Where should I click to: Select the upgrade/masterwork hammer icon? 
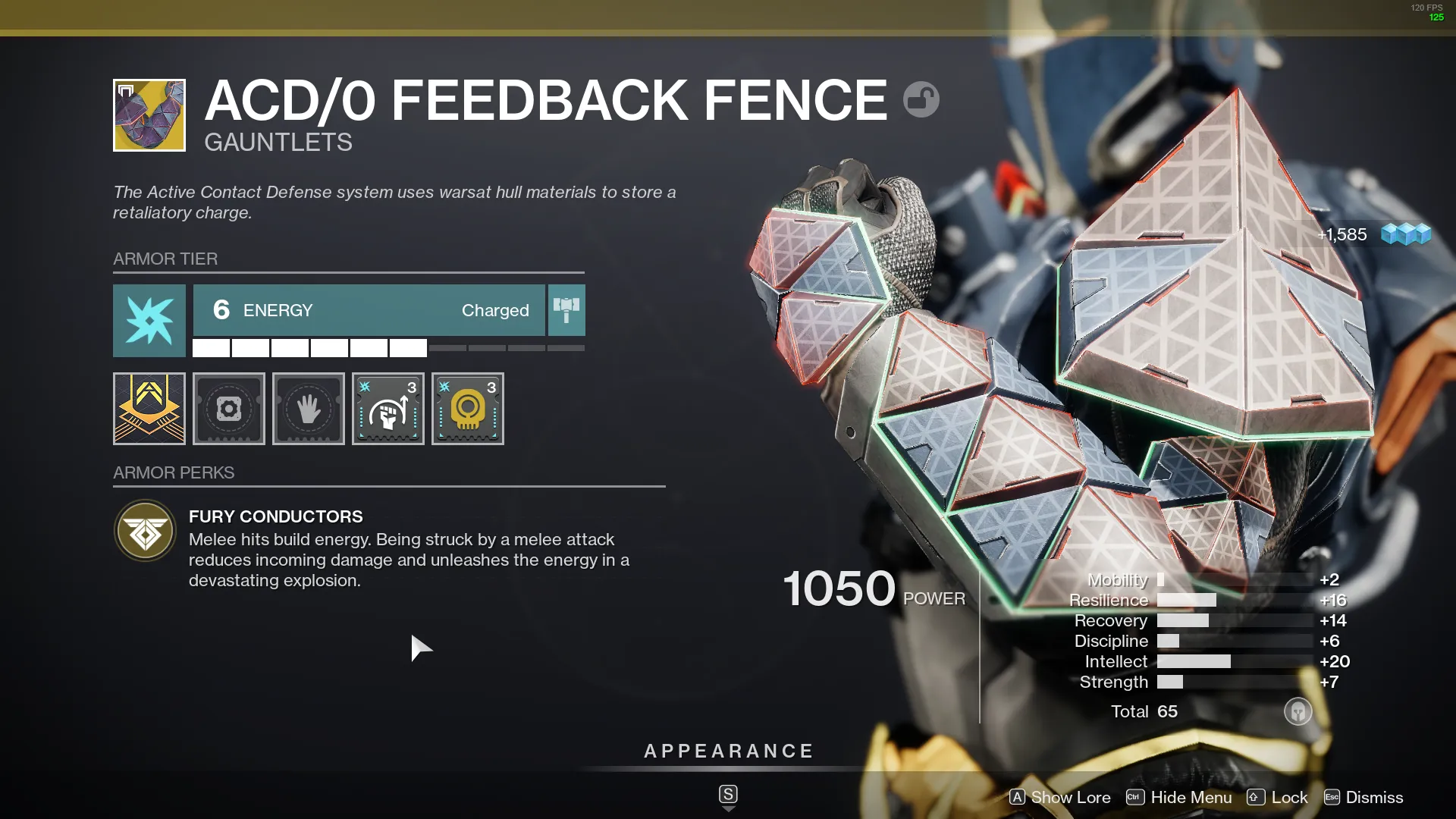(567, 309)
